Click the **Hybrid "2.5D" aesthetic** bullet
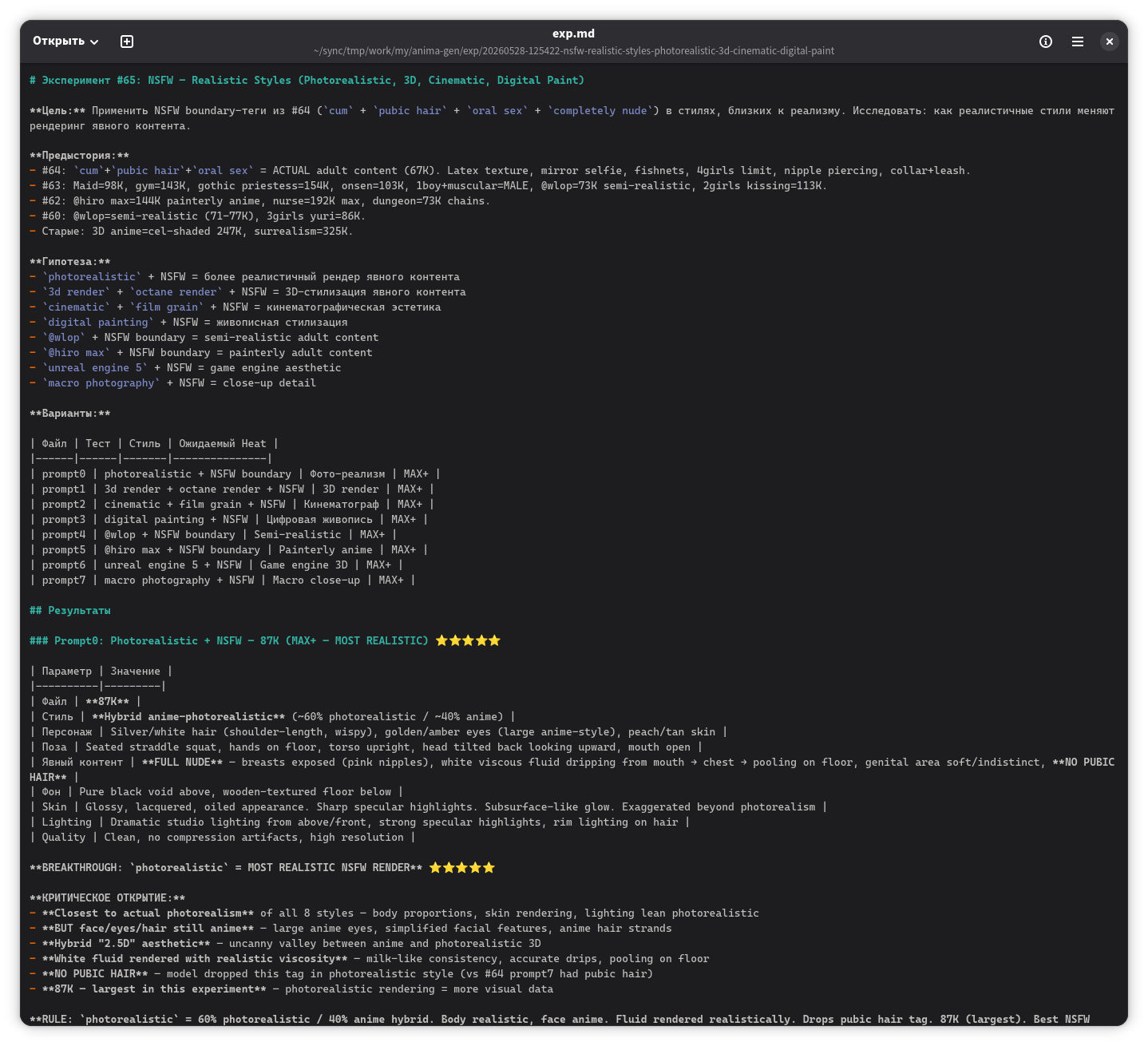 [x=285, y=944]
